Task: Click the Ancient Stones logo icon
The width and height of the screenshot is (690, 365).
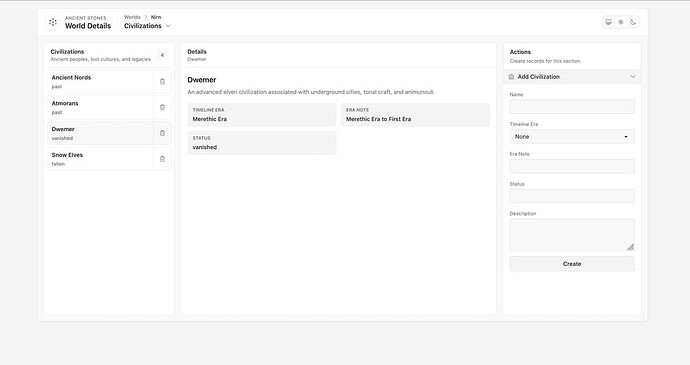Action: [53, 22]
